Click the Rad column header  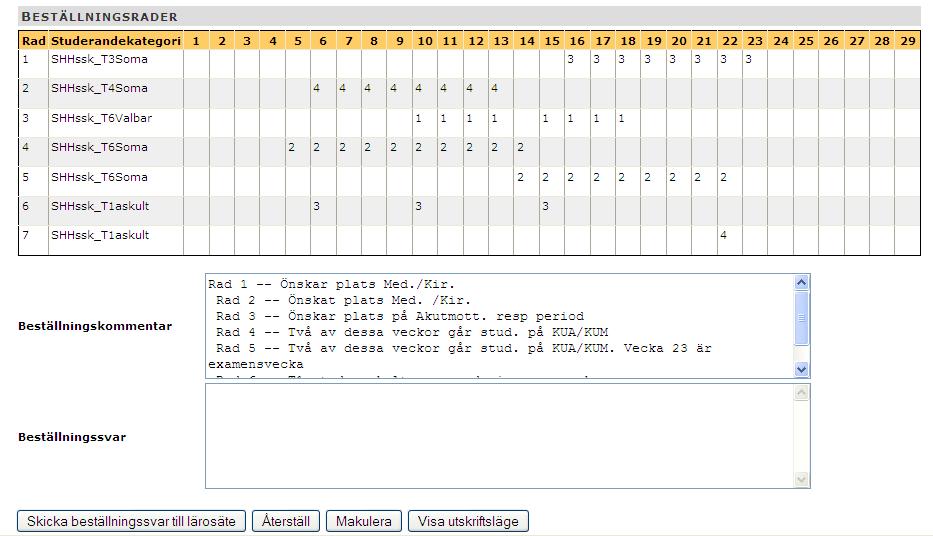34,40
